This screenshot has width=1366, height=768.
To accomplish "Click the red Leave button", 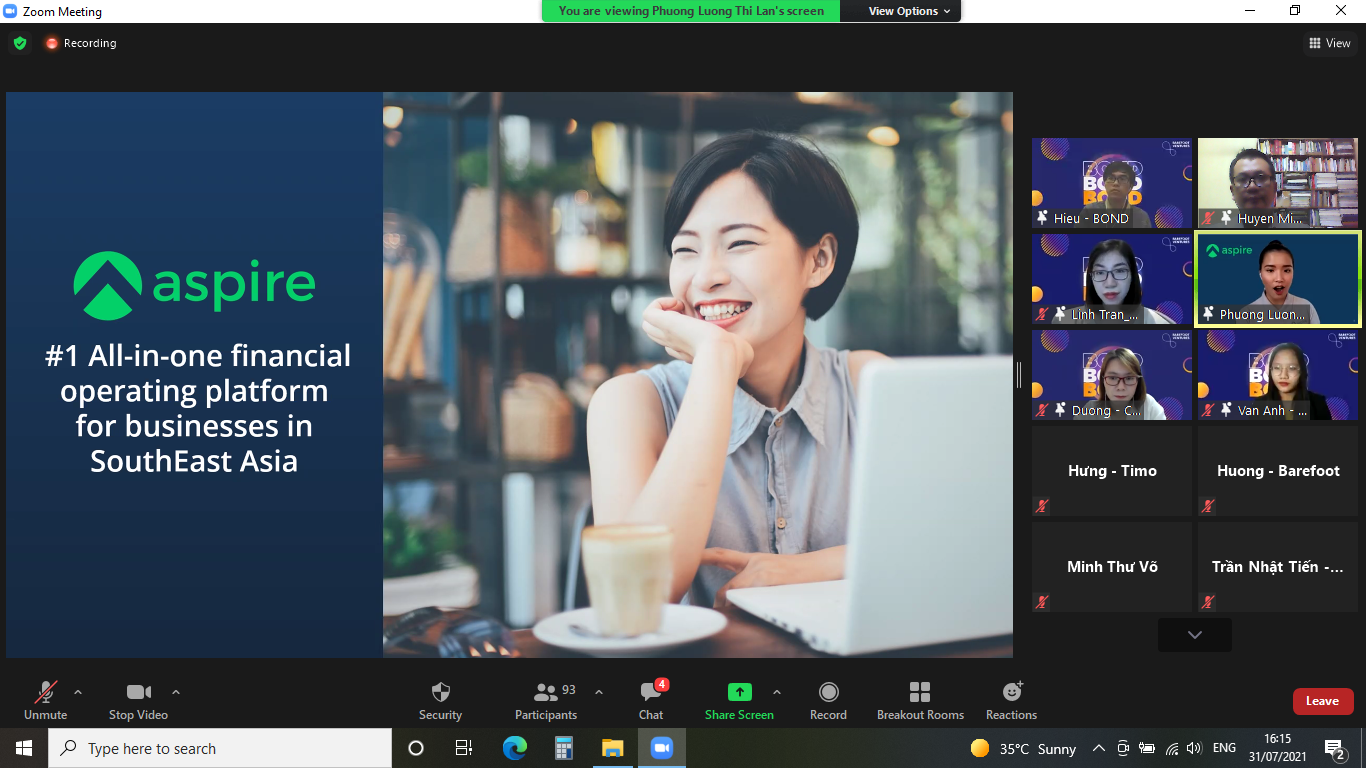I will coord(1323,701).
